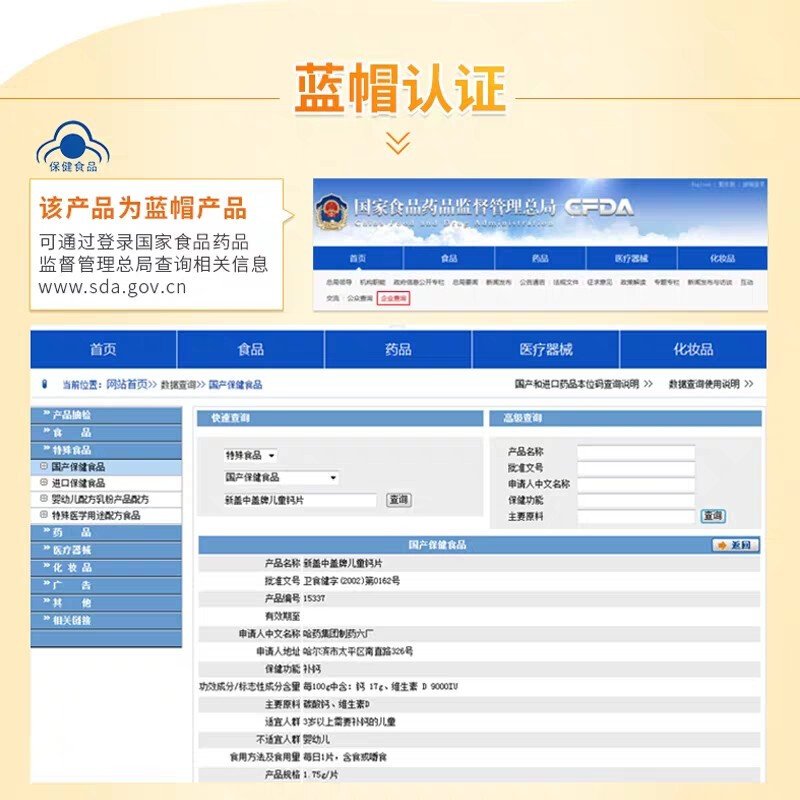Viewport: 800px width, 800px height.
Task: Click the blue marker icon before 当前位置
Action: click(44, 384)
